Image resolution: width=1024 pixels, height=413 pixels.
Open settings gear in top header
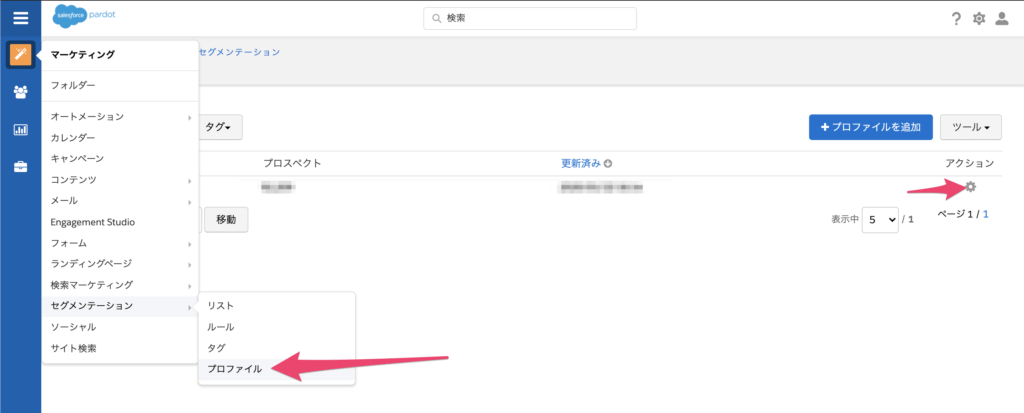coord(979,19)
